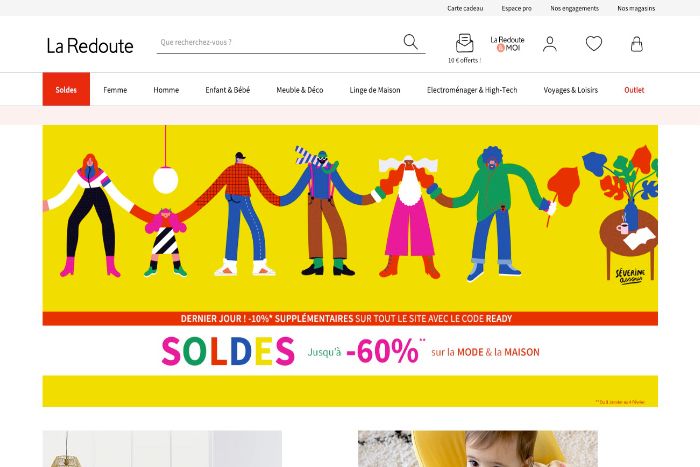700x467 pixels.
Task: Select the Soldes menu tab
Action: (66, 89)
